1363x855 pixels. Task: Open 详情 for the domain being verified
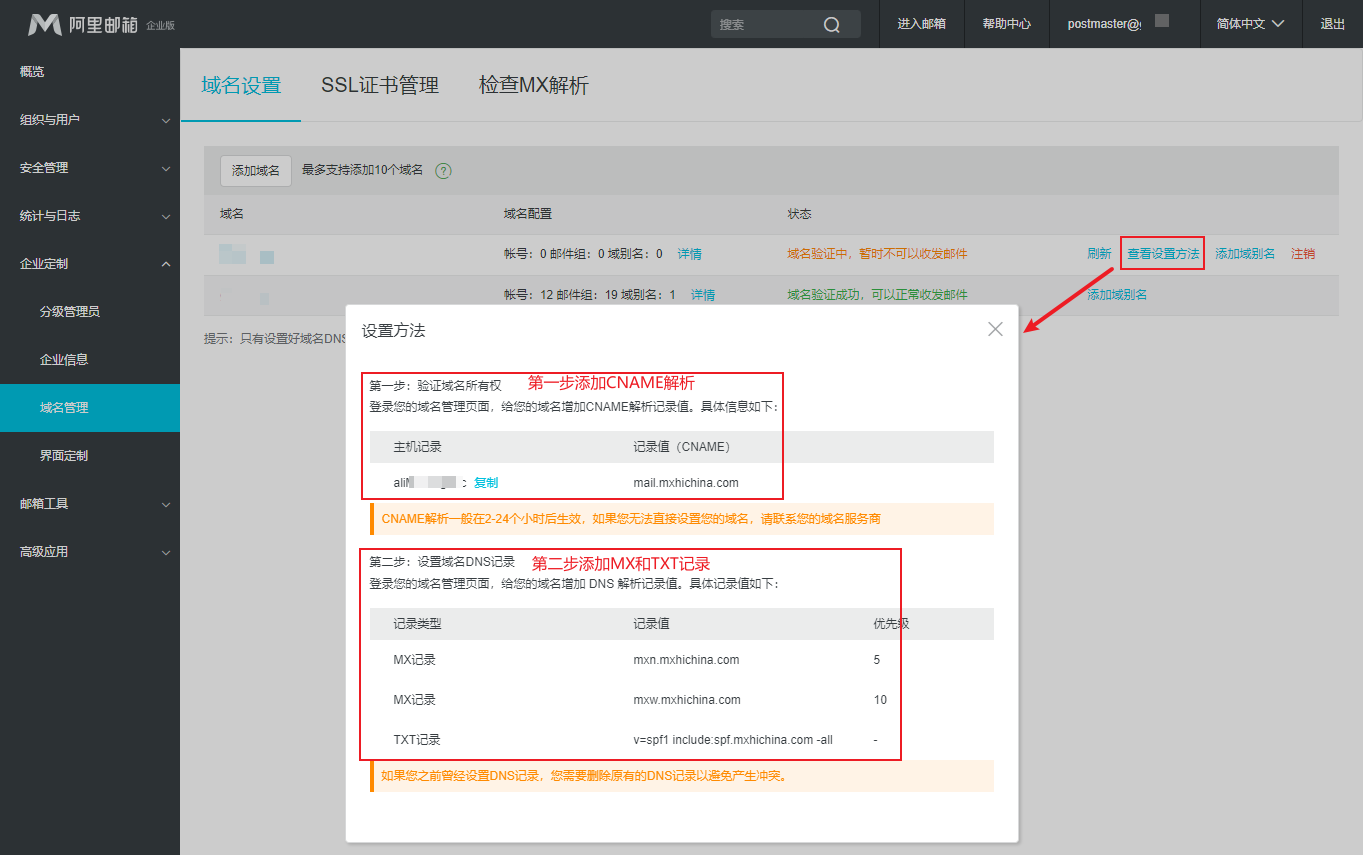point(690,254)
